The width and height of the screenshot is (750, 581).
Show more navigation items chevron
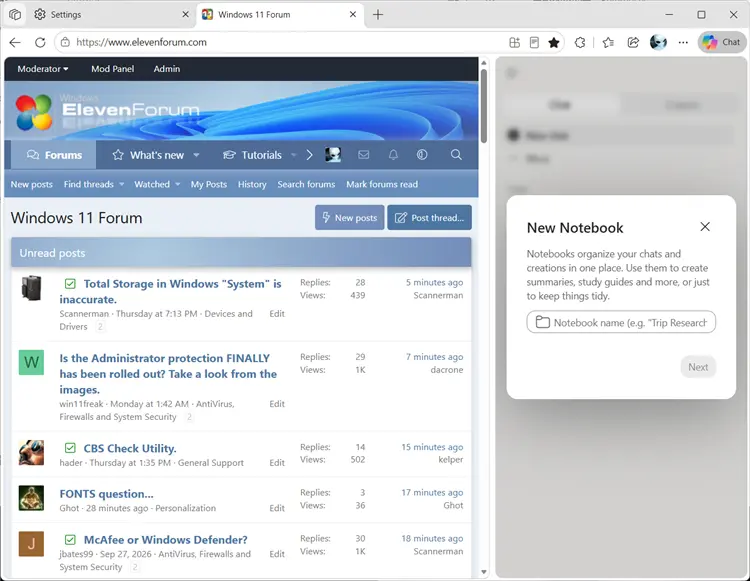coord(309,155)
